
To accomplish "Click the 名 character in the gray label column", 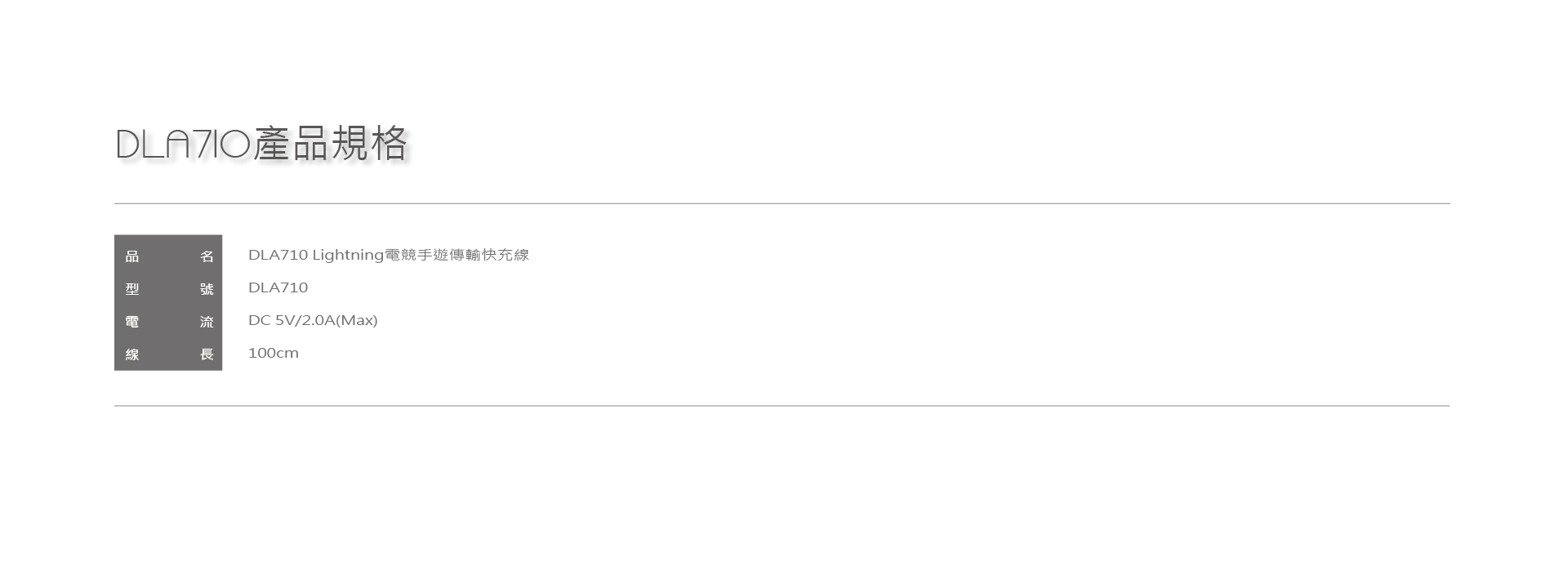I will (x=207, y=256).
